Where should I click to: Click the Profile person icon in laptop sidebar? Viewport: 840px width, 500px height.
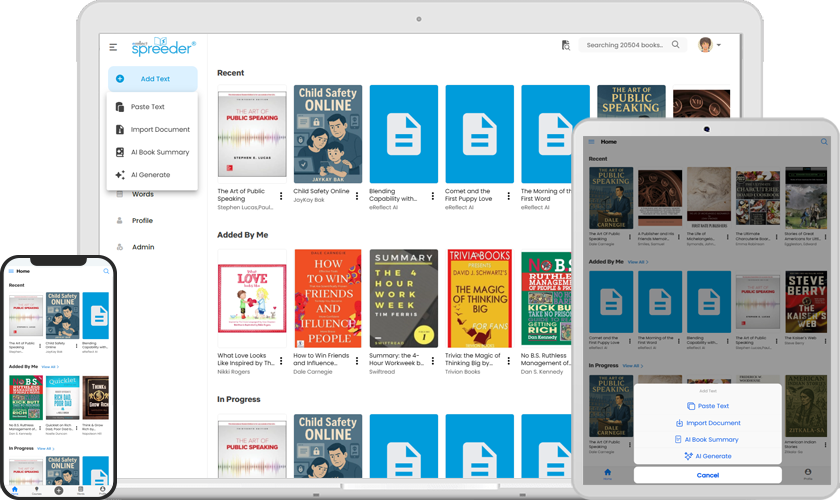119,220
